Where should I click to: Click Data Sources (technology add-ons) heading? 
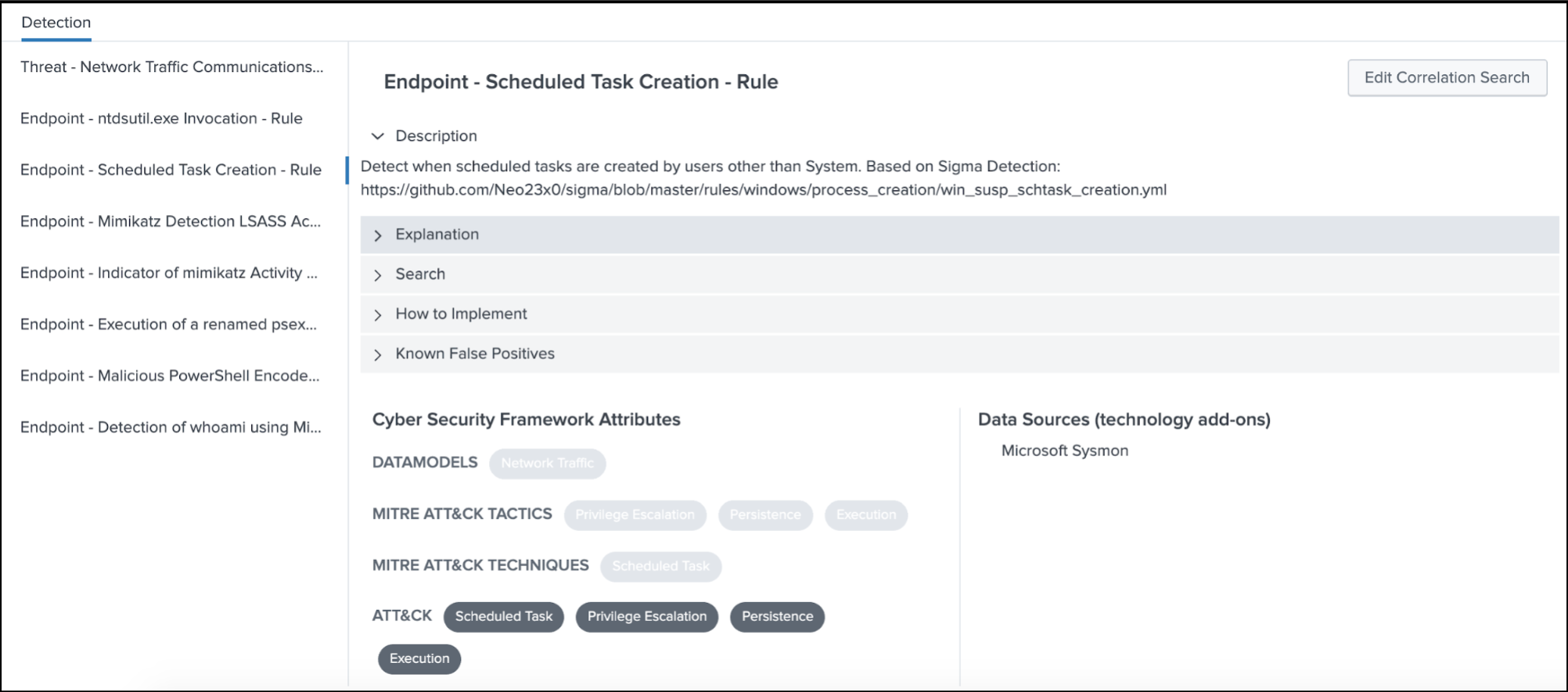pos(1124,420)
